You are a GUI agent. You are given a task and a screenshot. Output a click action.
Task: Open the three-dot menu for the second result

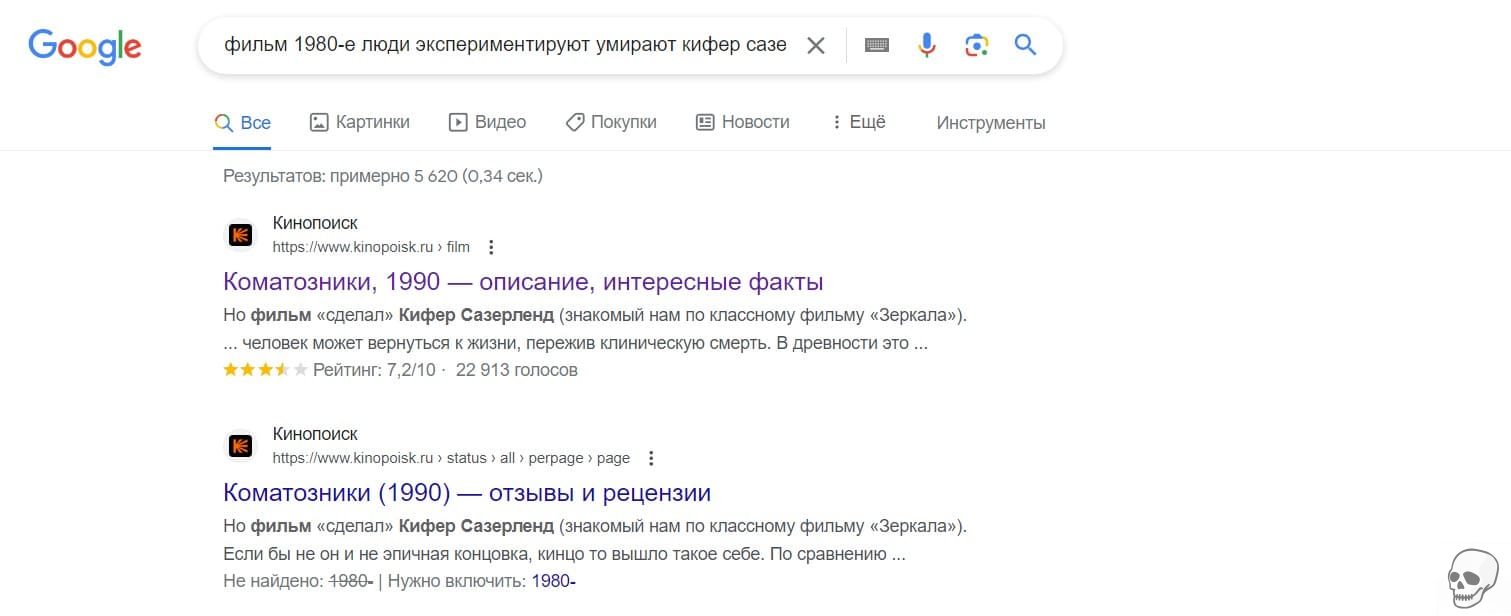tap(651, 458)
